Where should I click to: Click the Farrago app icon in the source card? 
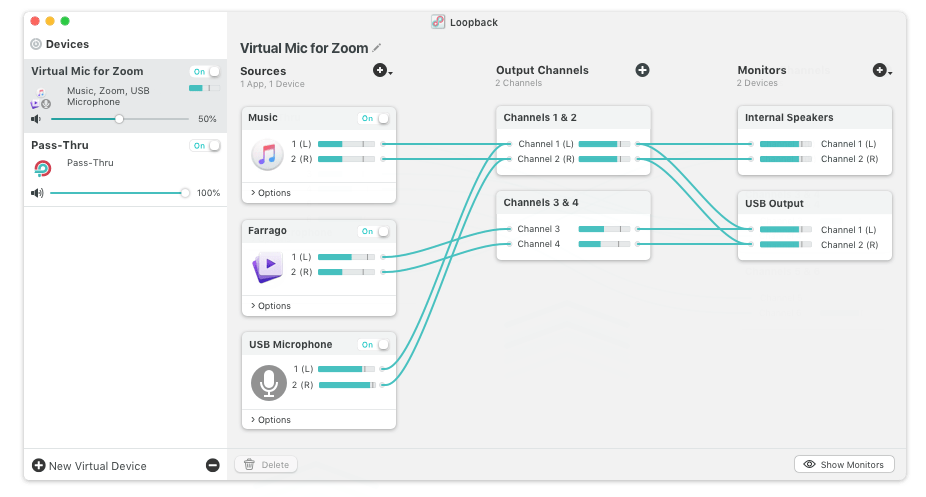(x=268, y=267)
